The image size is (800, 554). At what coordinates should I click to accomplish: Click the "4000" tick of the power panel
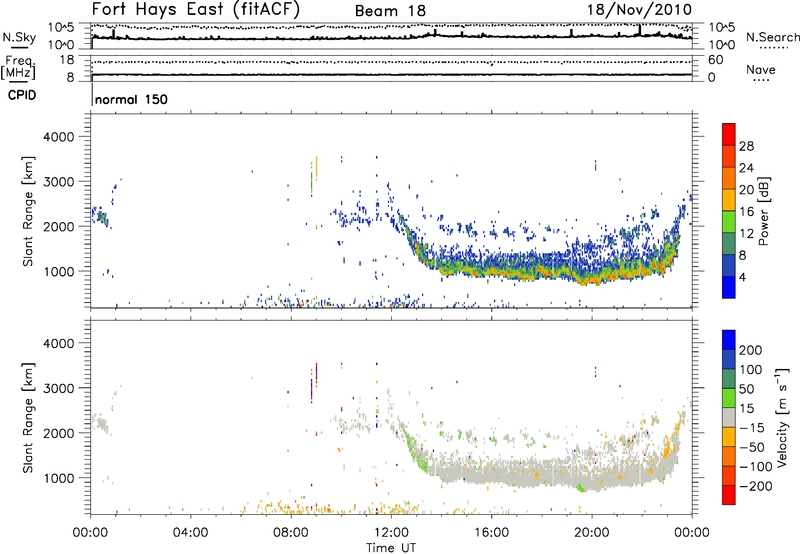tap(58, 137)
